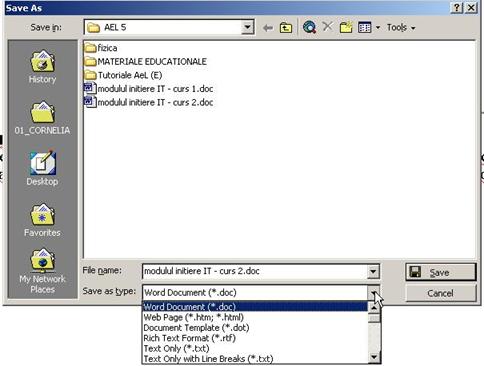Open Favorites in Places bar
This screenshot has width=484, height=366.
click(x=42, y=220)
